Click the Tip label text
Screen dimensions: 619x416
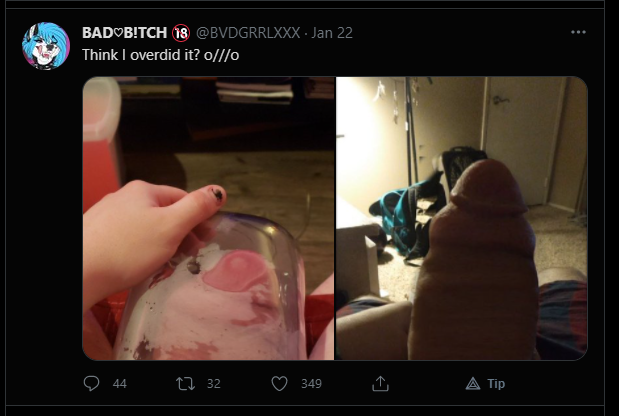[496, 384]
